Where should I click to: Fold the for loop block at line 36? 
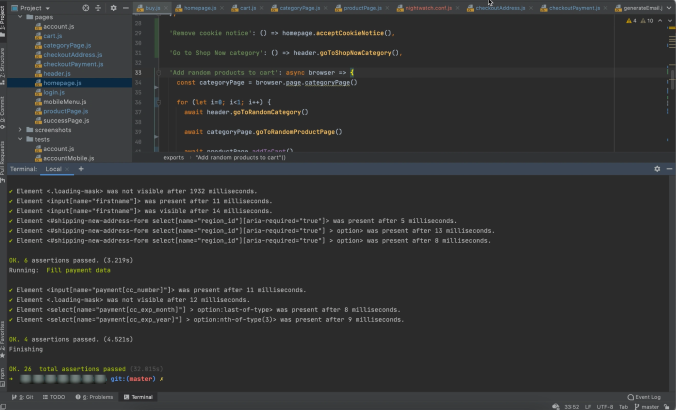point(158,102)
